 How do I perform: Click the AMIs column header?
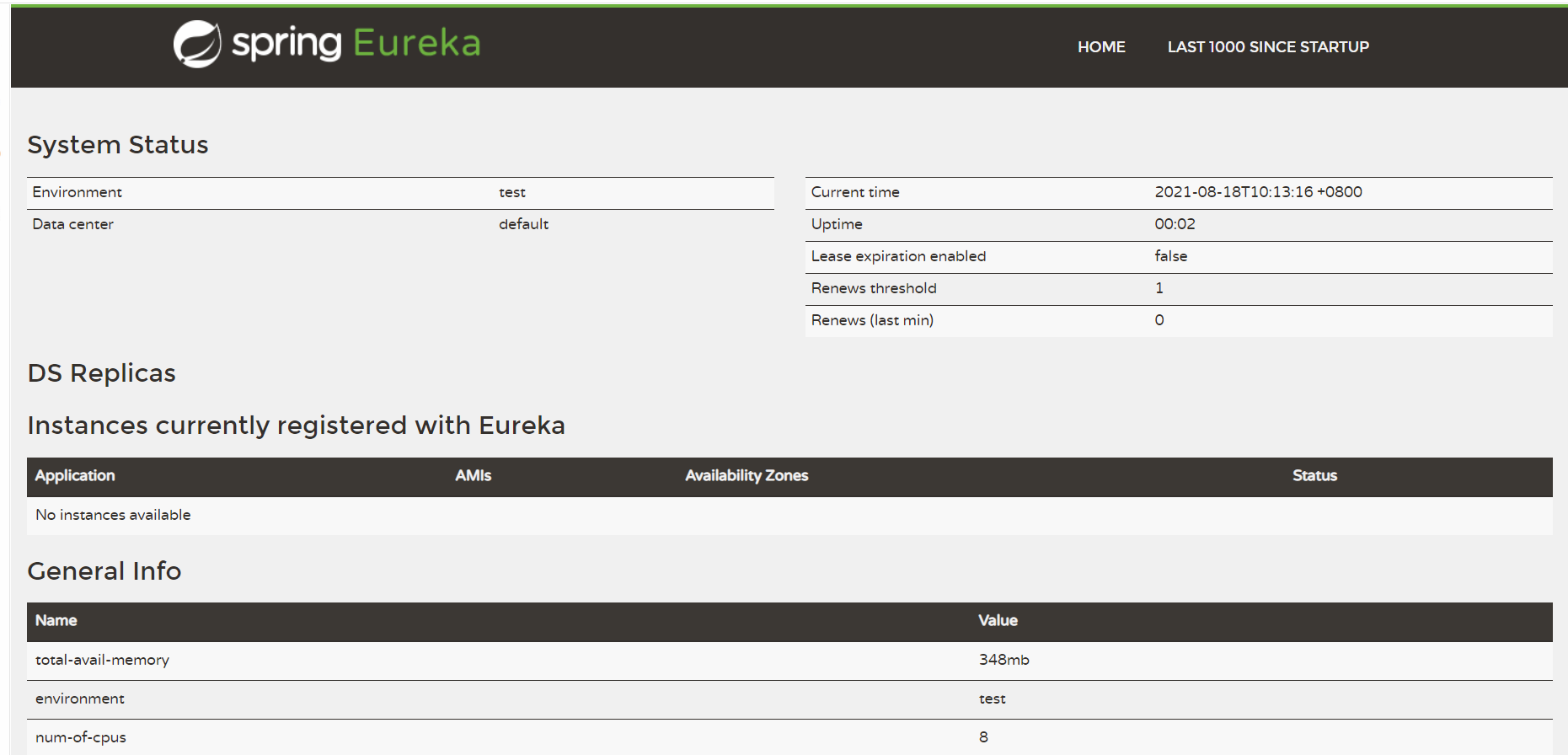click(474, 475)
